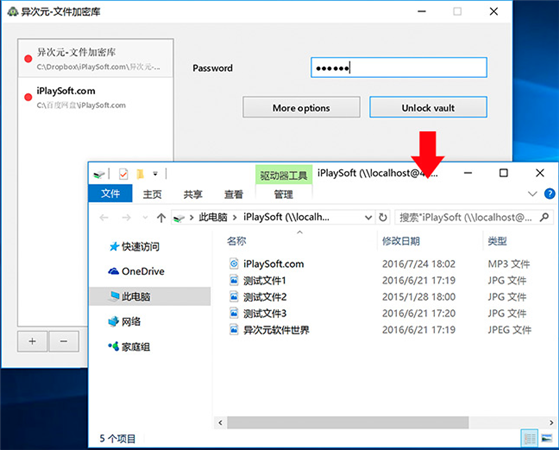The width and height of the screenshot is (559, 450).
Task: Click the horizontal scrollbar thumb in file list
Action: click(x=348, y=423)
